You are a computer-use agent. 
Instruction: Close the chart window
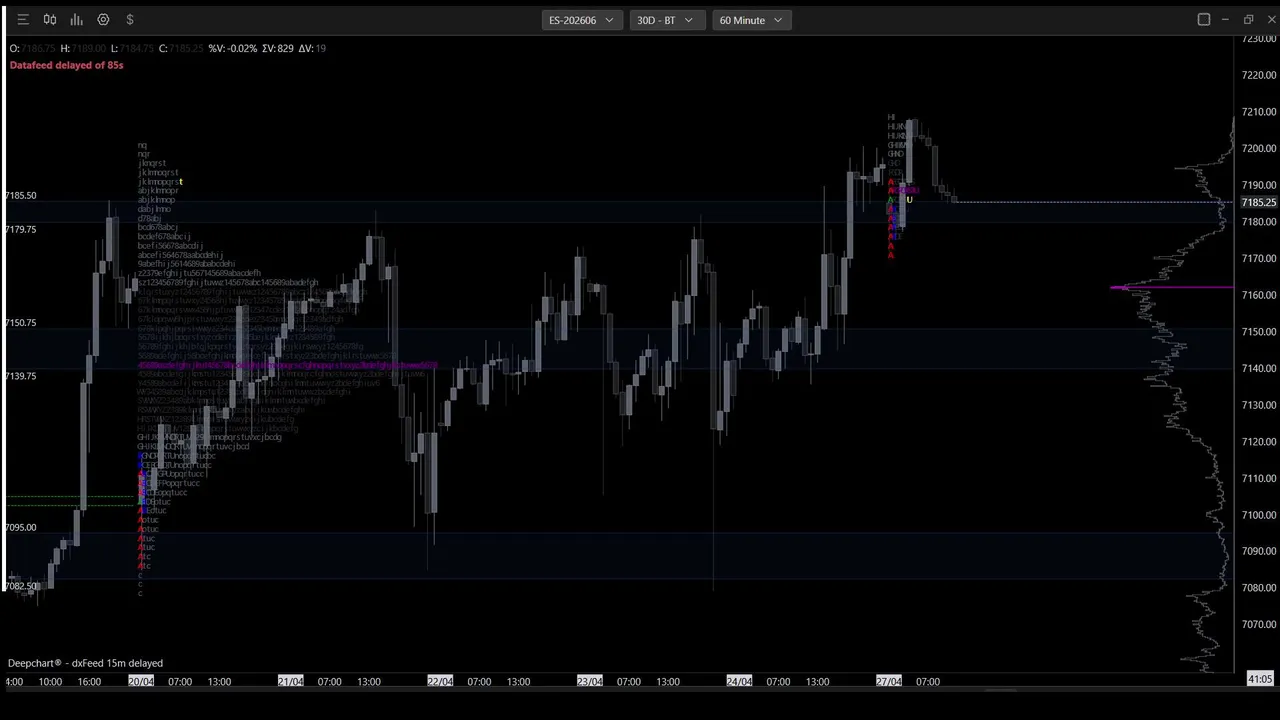[x=1270, y=20]
